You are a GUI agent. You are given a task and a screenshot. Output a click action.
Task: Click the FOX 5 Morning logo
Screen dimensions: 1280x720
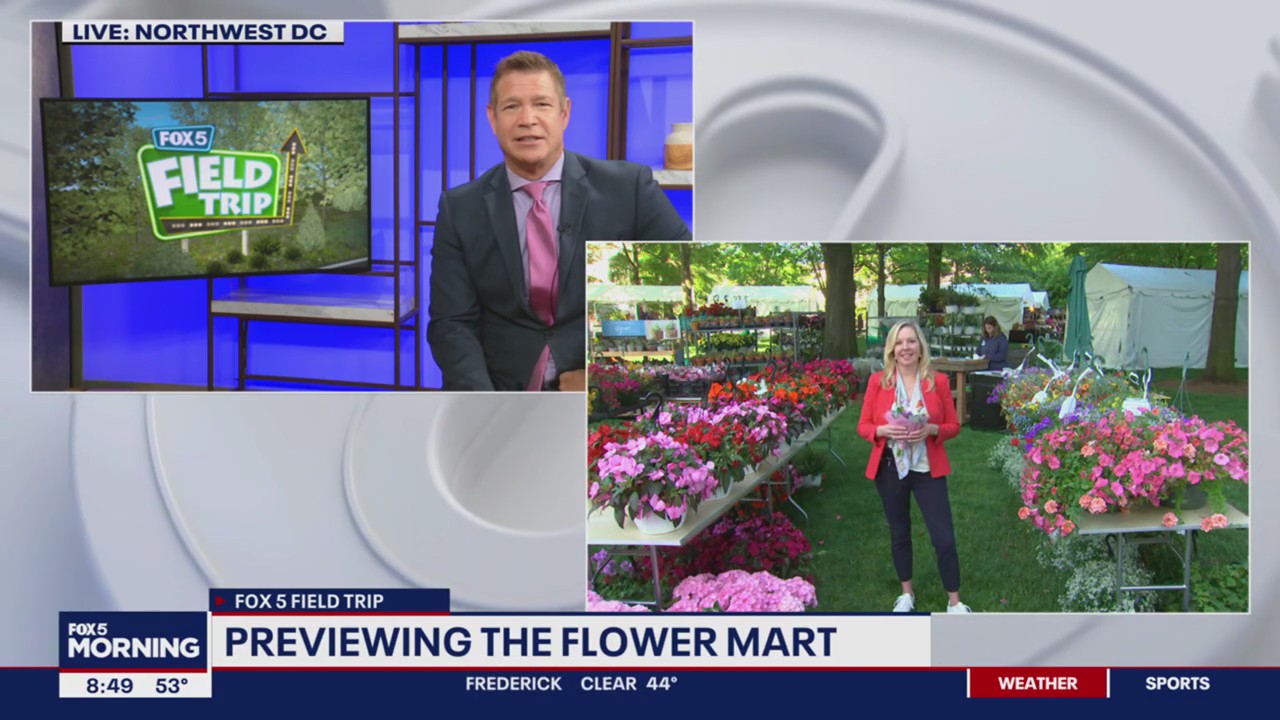(133, 641)
